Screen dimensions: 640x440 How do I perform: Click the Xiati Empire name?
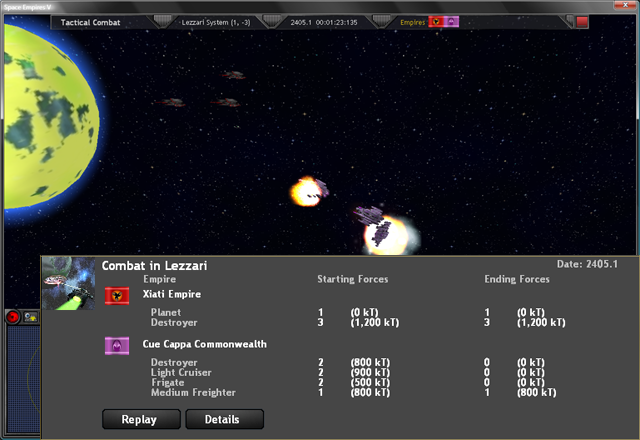[x=172, y=294]
